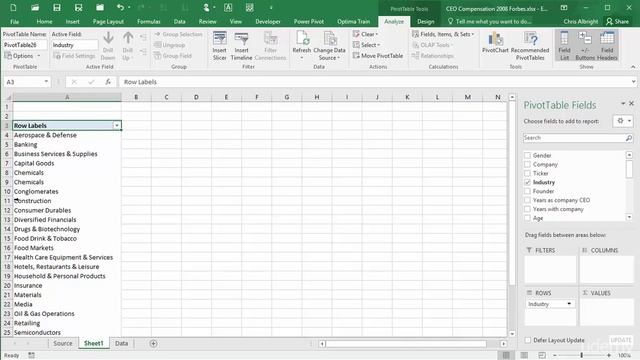Click the Save icon in quick access toolbar
The image size is (640, 360).
pos(57,8)
